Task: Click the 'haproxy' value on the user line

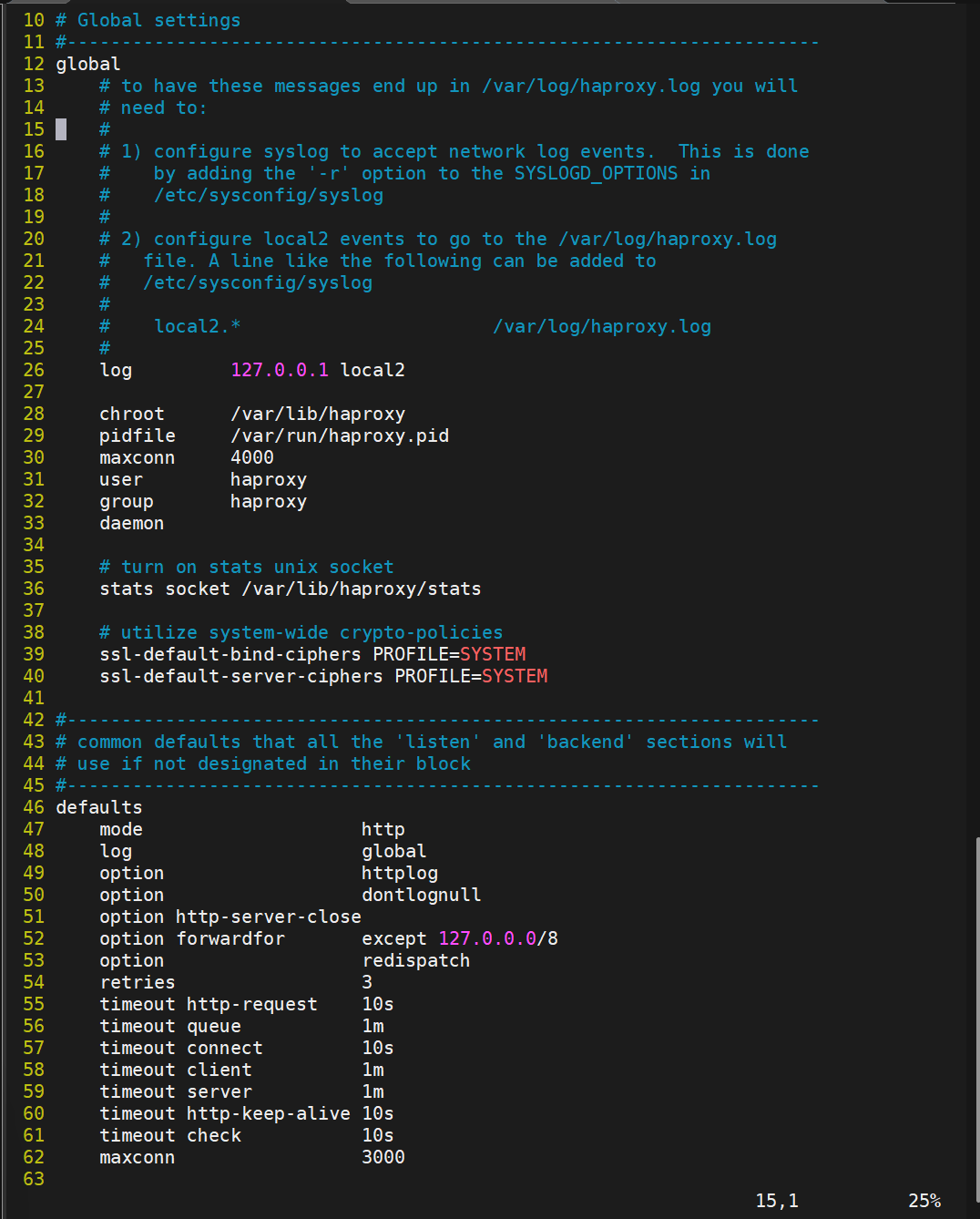Action: 269,479
